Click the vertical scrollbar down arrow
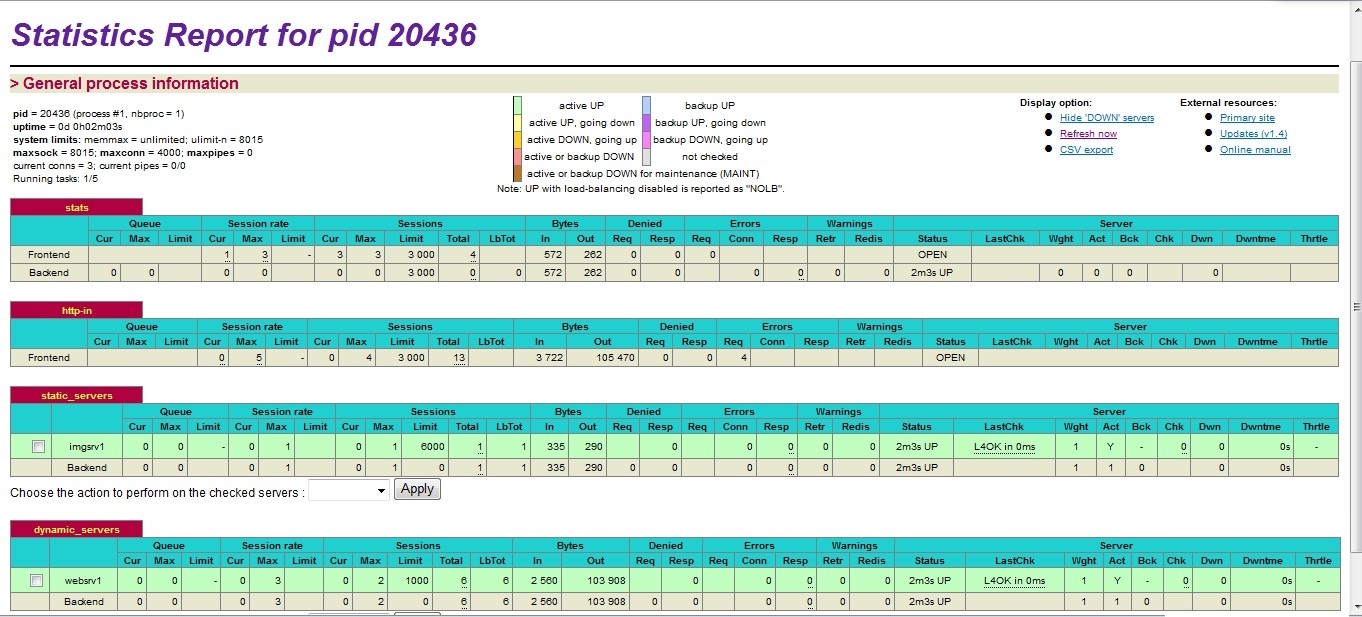Screen dimensions: 1362x617 (1354, 607)
